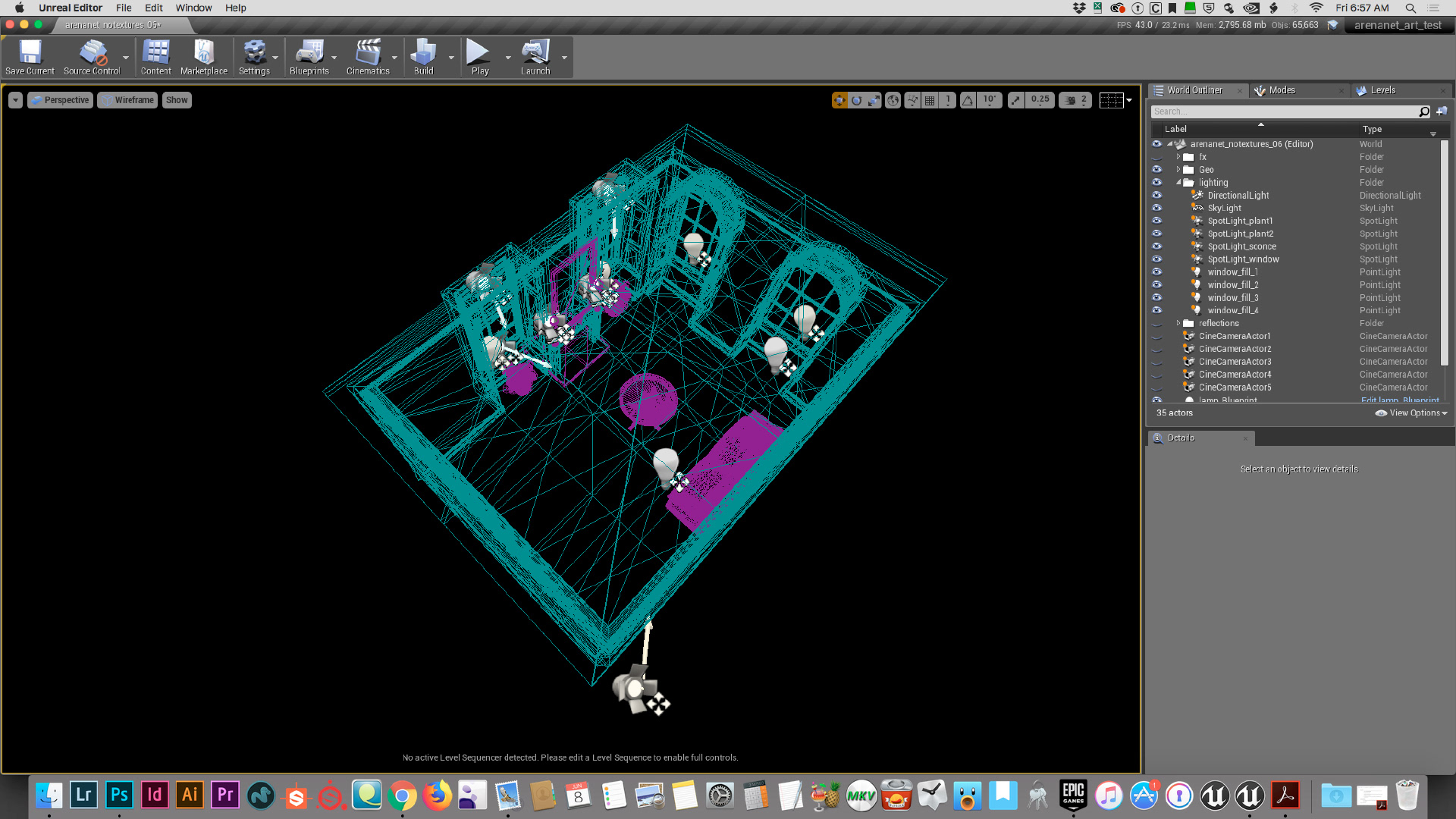Screen dimensions: 1456x819
Task: Open the Perspective viewport type menu
Action: [60, 100]
